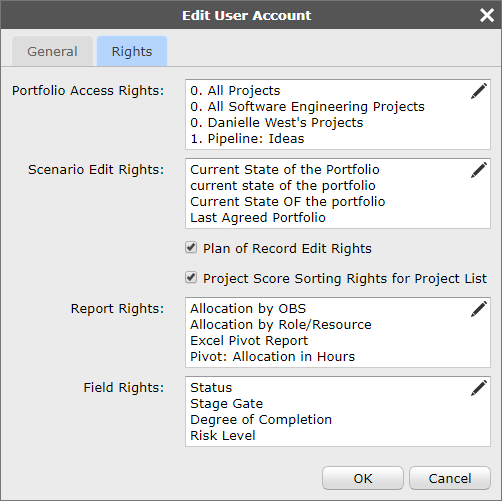Uncheck Plan of Record Edit Rights
This screenshot has height=501, width=502.
coord(191,248)
